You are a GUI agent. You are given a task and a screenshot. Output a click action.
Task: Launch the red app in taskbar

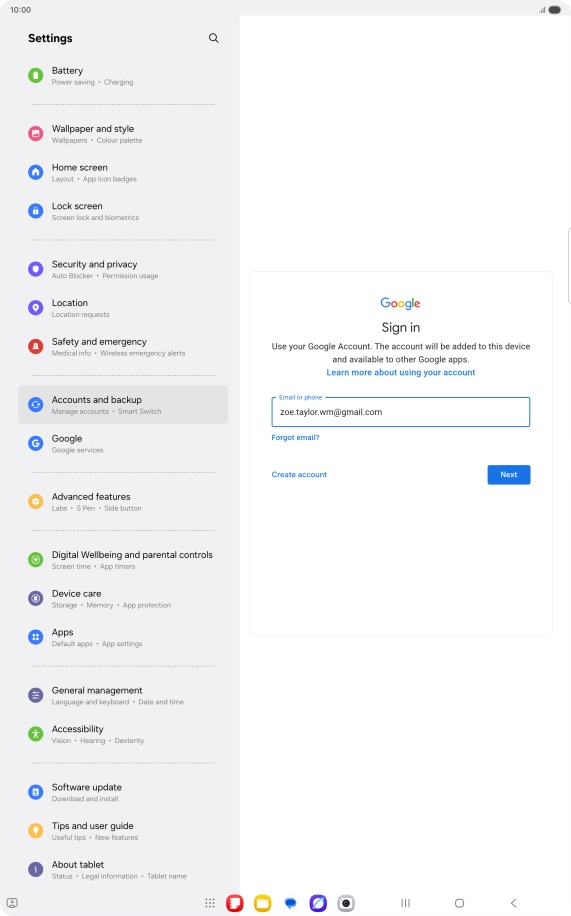point(235,903)
